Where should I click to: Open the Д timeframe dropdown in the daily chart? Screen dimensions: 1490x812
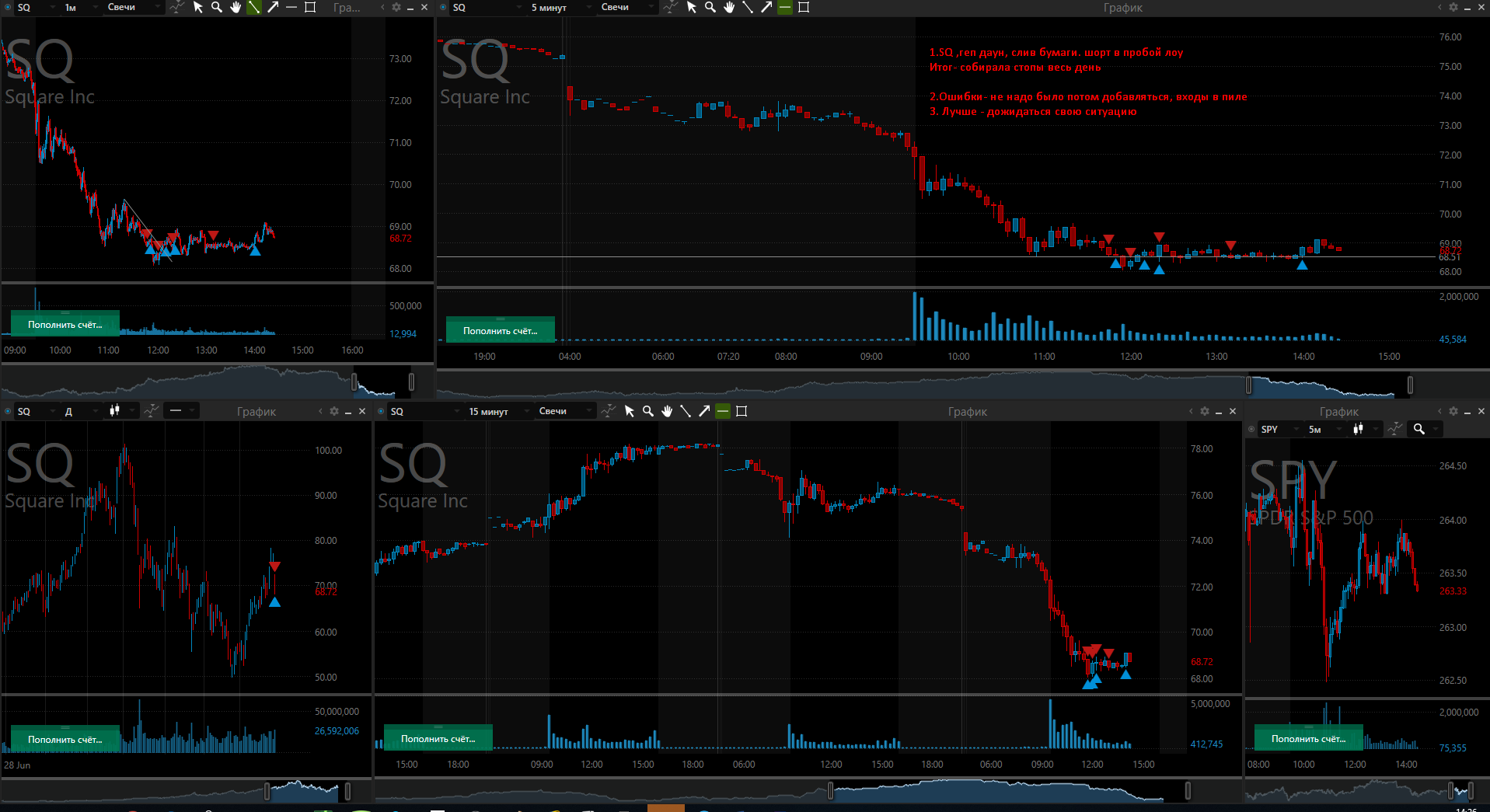pos(82,411)
